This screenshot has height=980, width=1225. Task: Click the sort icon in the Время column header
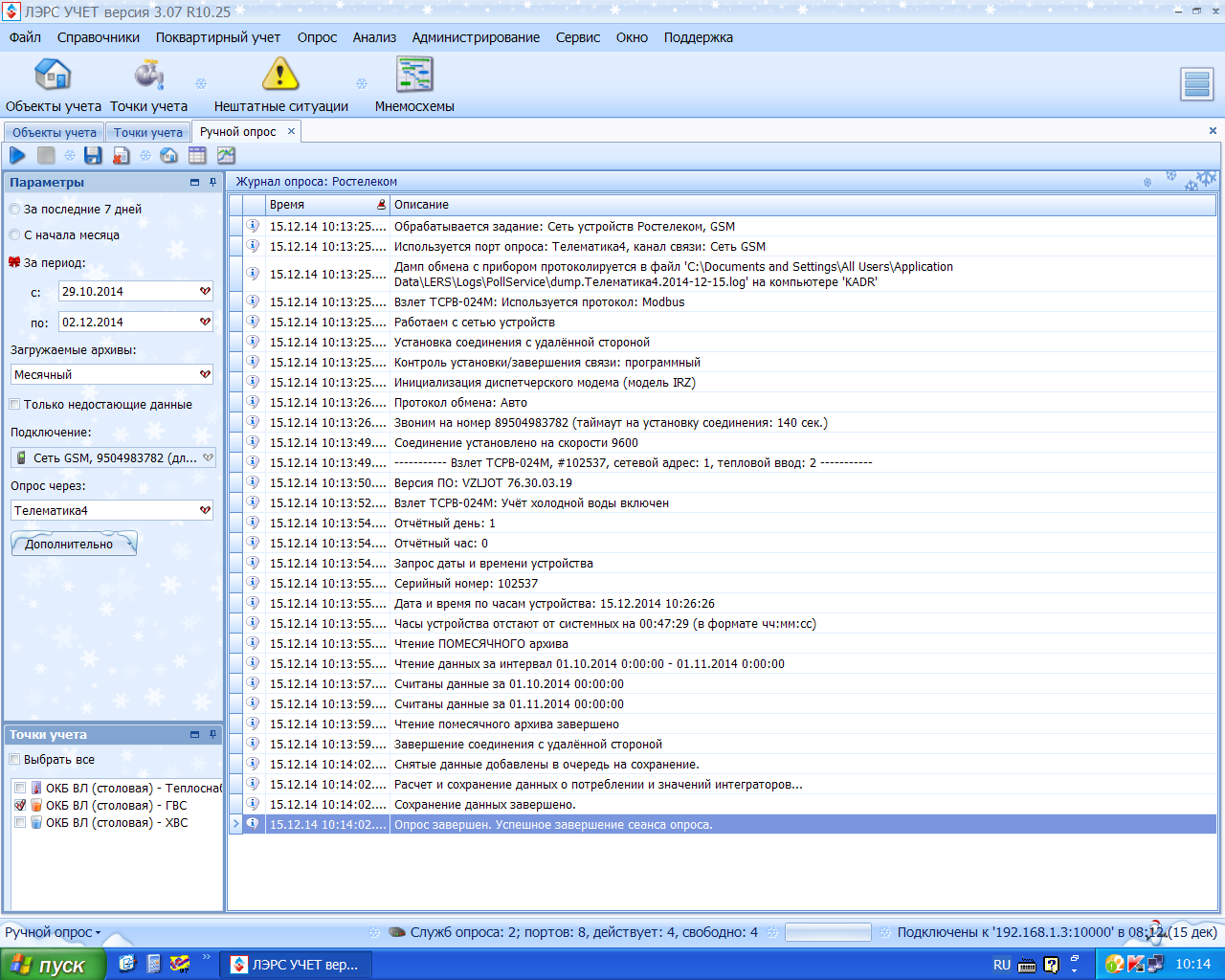point(382,205)
